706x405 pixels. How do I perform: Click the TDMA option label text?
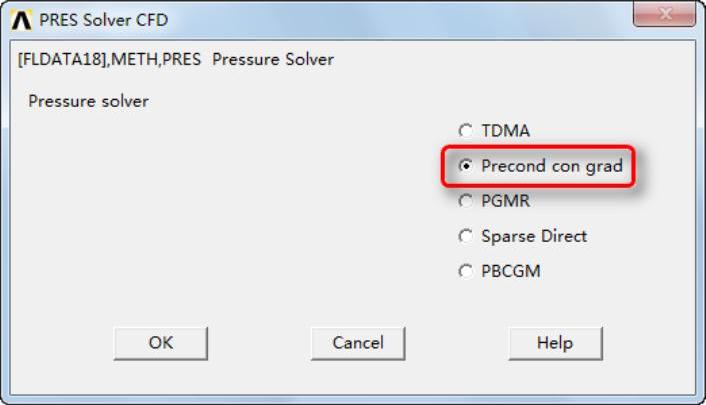(505, 131)
